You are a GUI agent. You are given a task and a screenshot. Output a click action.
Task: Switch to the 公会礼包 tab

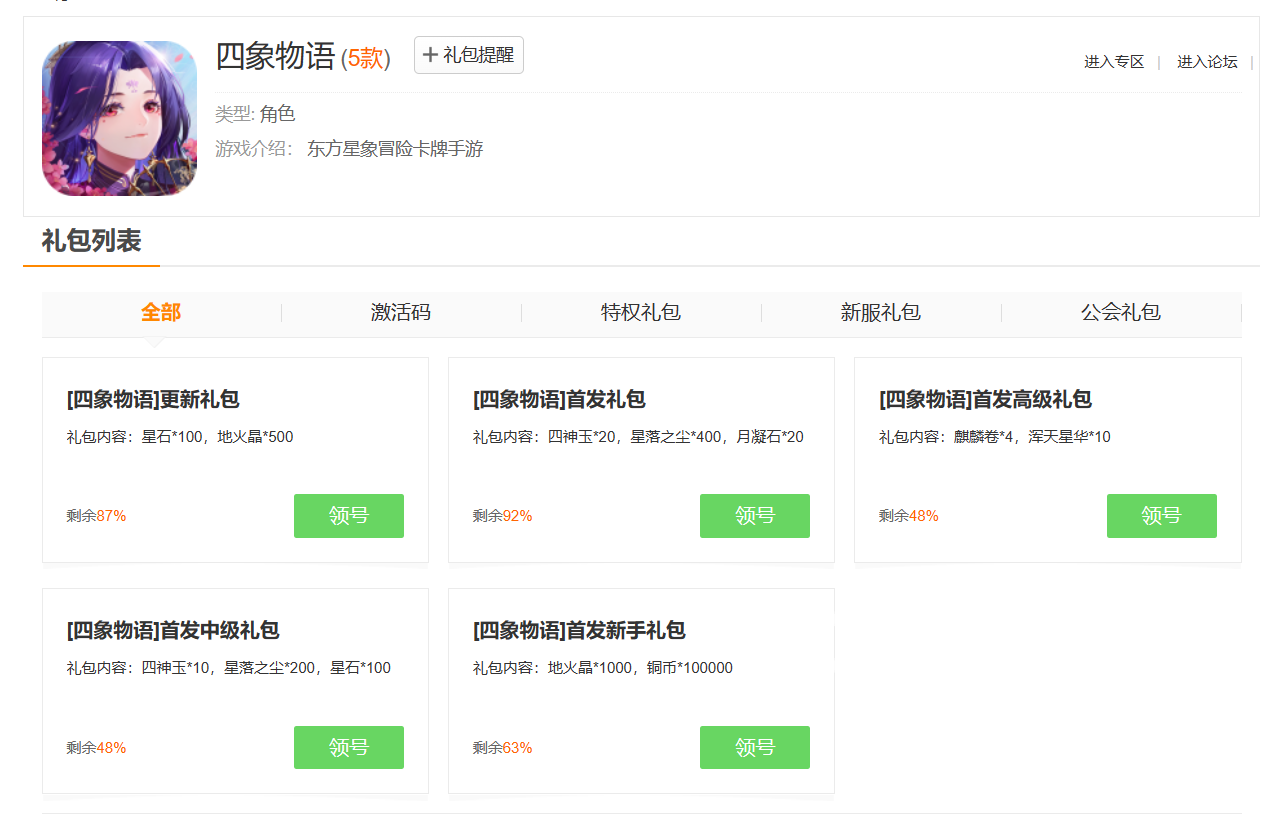(1121, 312)
